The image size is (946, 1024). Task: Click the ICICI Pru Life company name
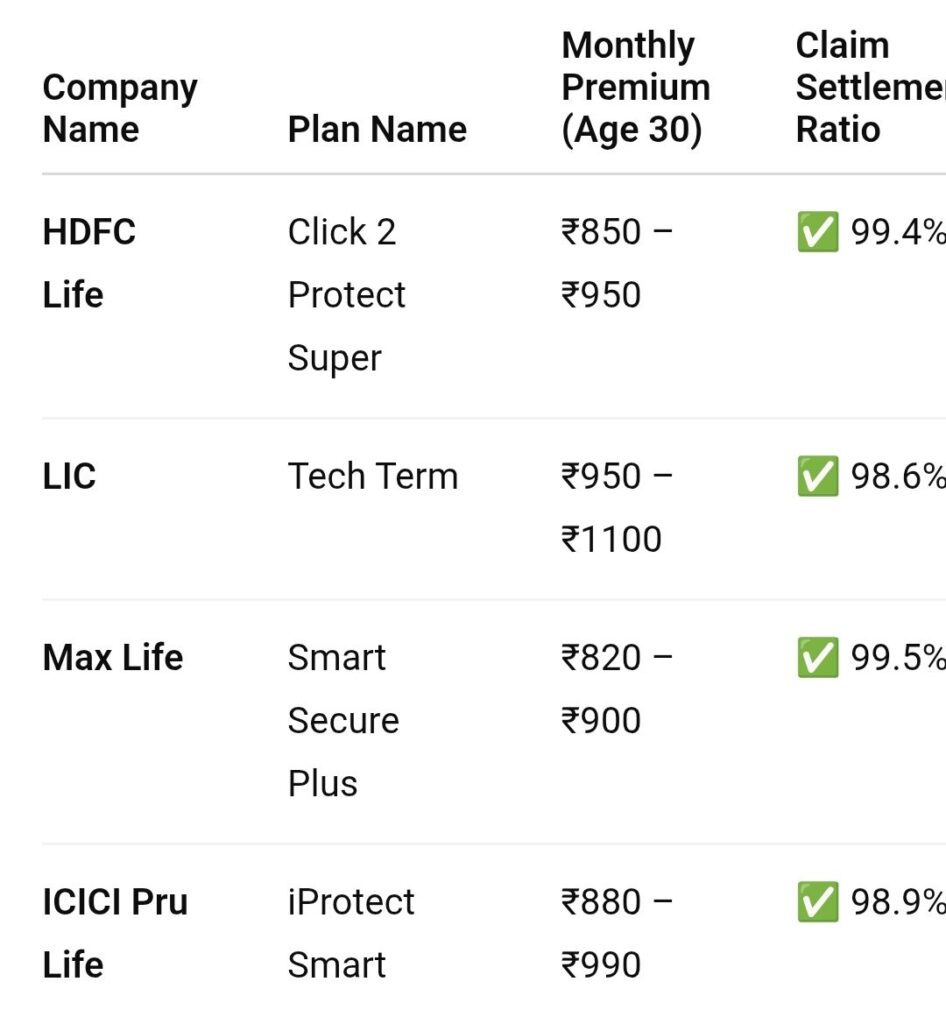pos(115,933)
